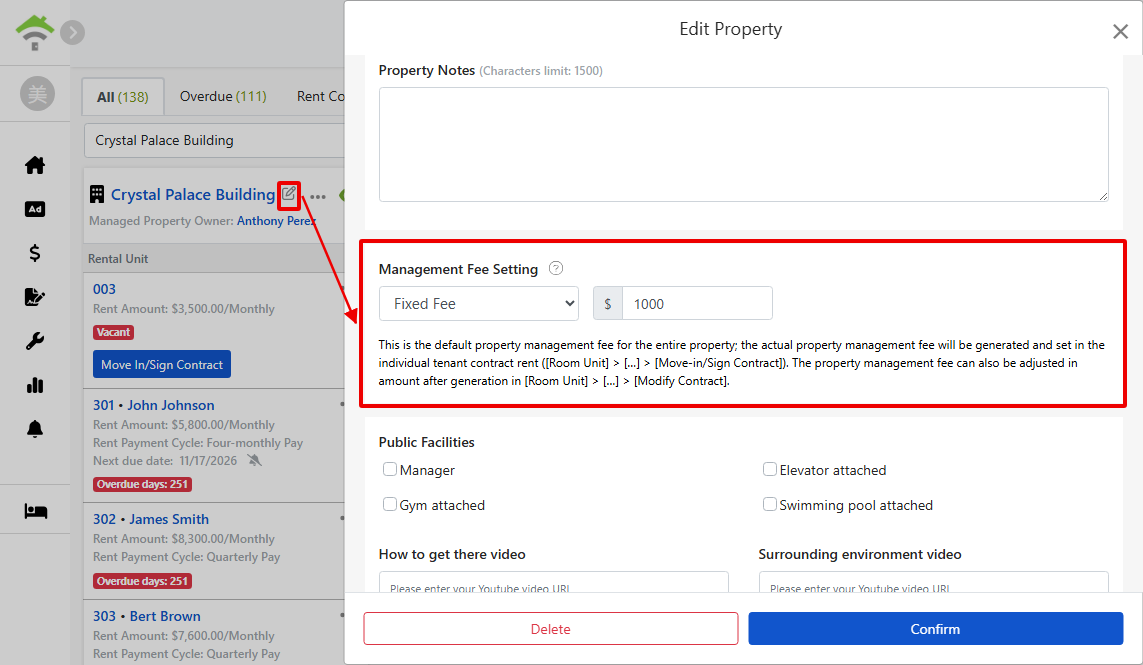Click the Rent Amount $5,800.00/Monthly text
Viewport: 1143px width, 665px height.
point(184,425)
